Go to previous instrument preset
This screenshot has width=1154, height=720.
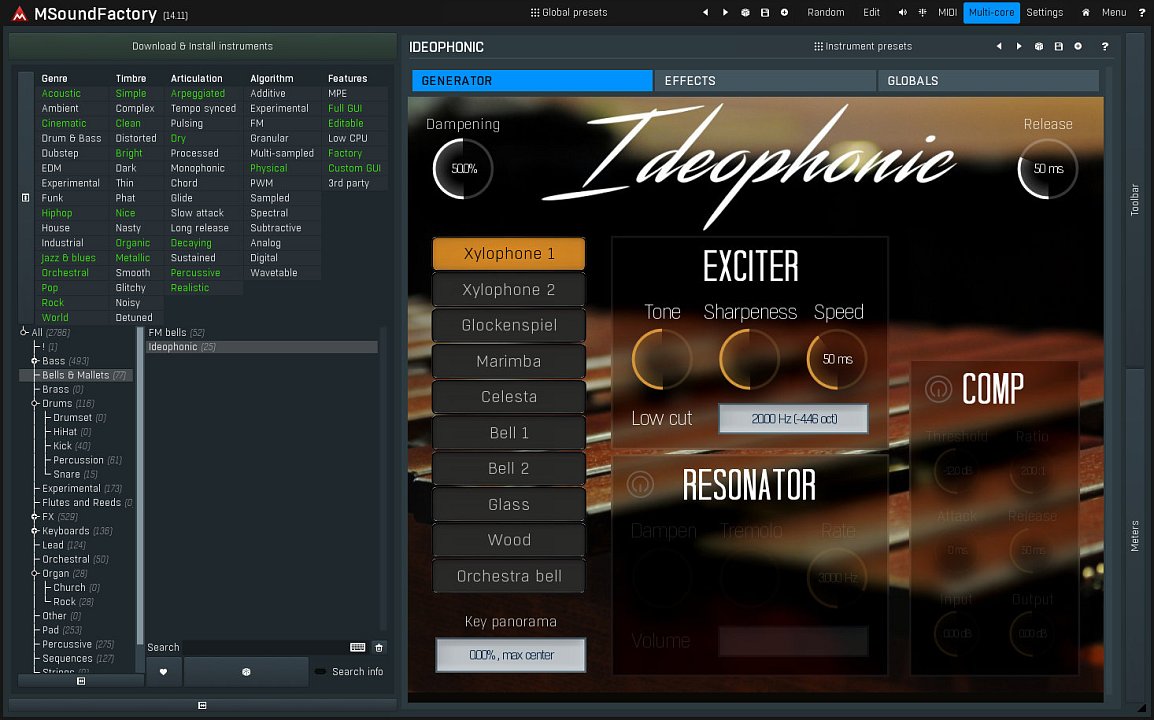click(999, 46)
